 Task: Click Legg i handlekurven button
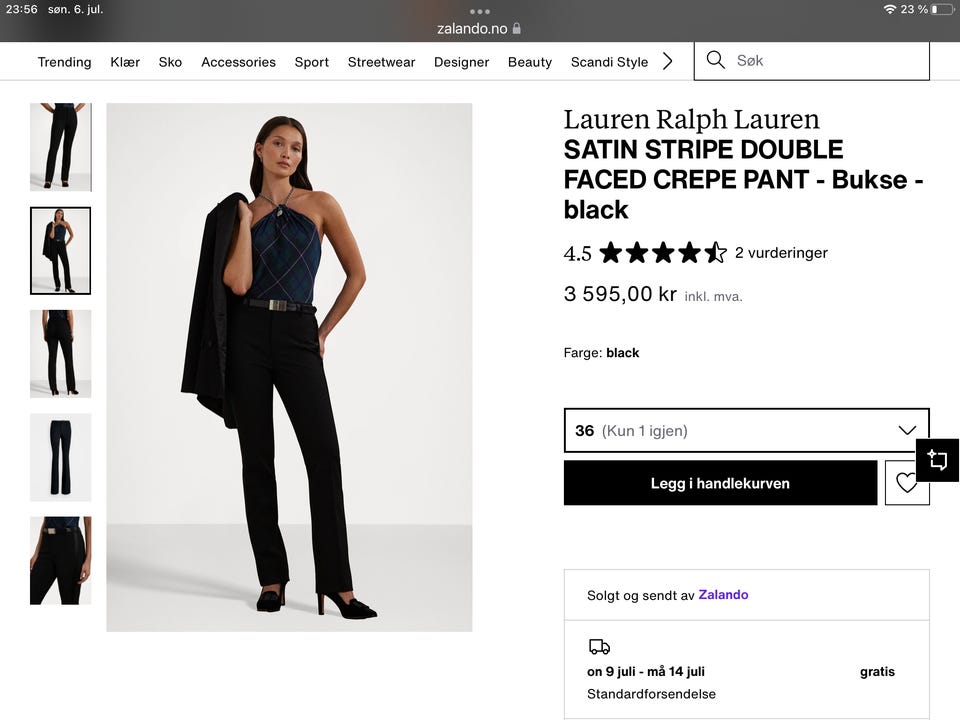720,483
